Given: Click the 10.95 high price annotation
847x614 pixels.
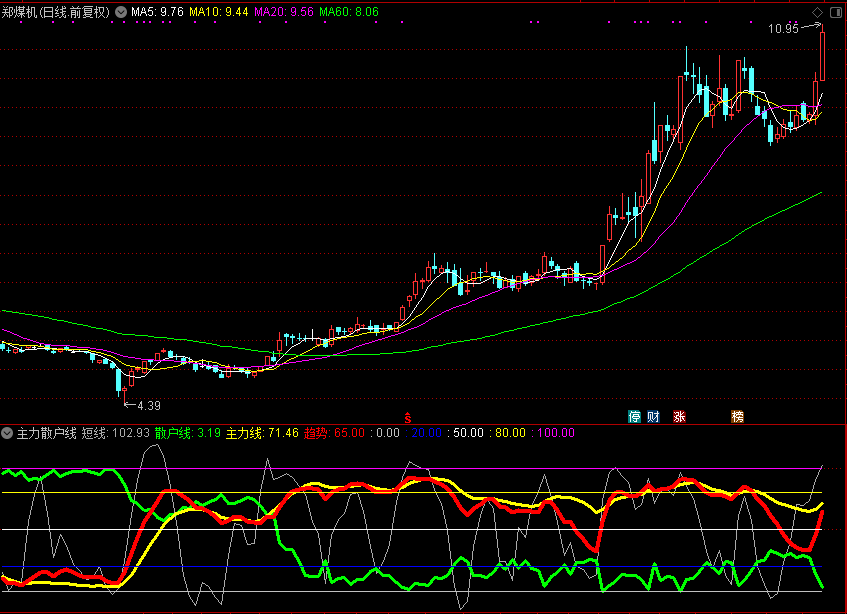Looking at the screenshot, I should (x=783, y=29).
